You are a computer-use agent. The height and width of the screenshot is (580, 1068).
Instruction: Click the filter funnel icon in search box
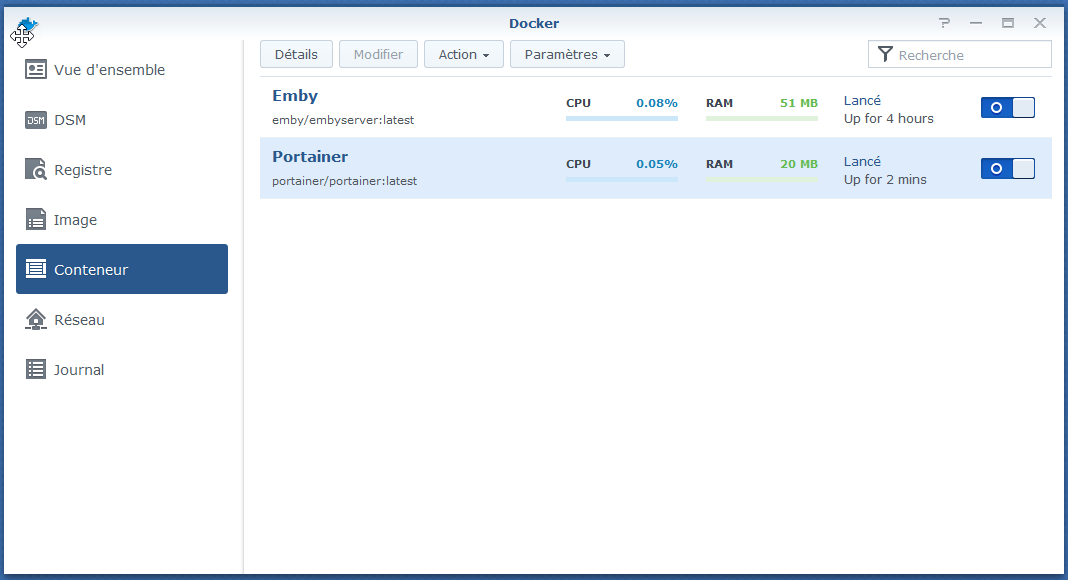[x=885, y=54]
